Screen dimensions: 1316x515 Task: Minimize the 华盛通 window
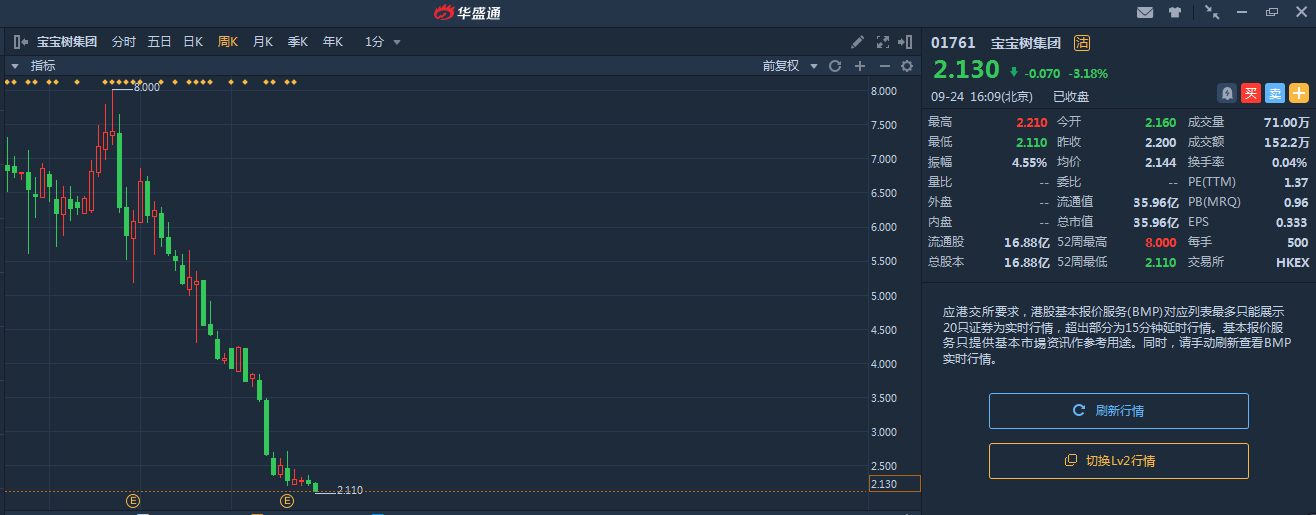[x=1243, y=12]
